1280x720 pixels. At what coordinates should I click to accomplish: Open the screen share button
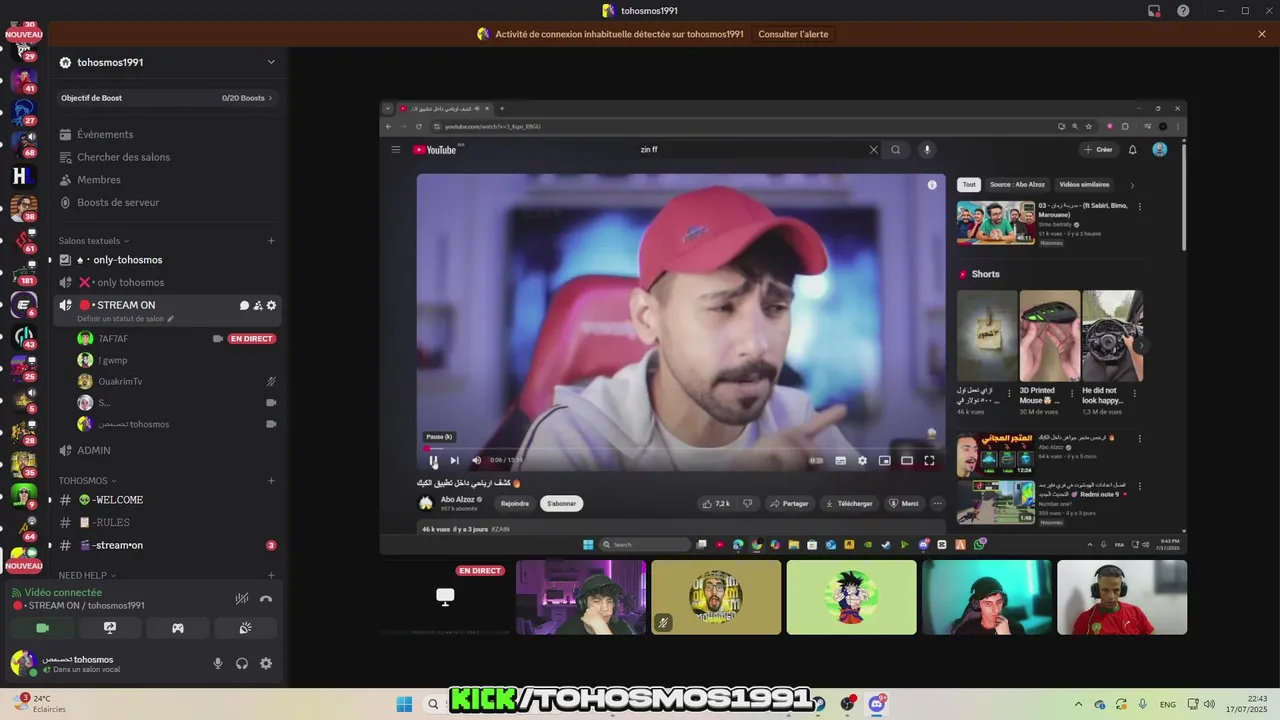110,628
